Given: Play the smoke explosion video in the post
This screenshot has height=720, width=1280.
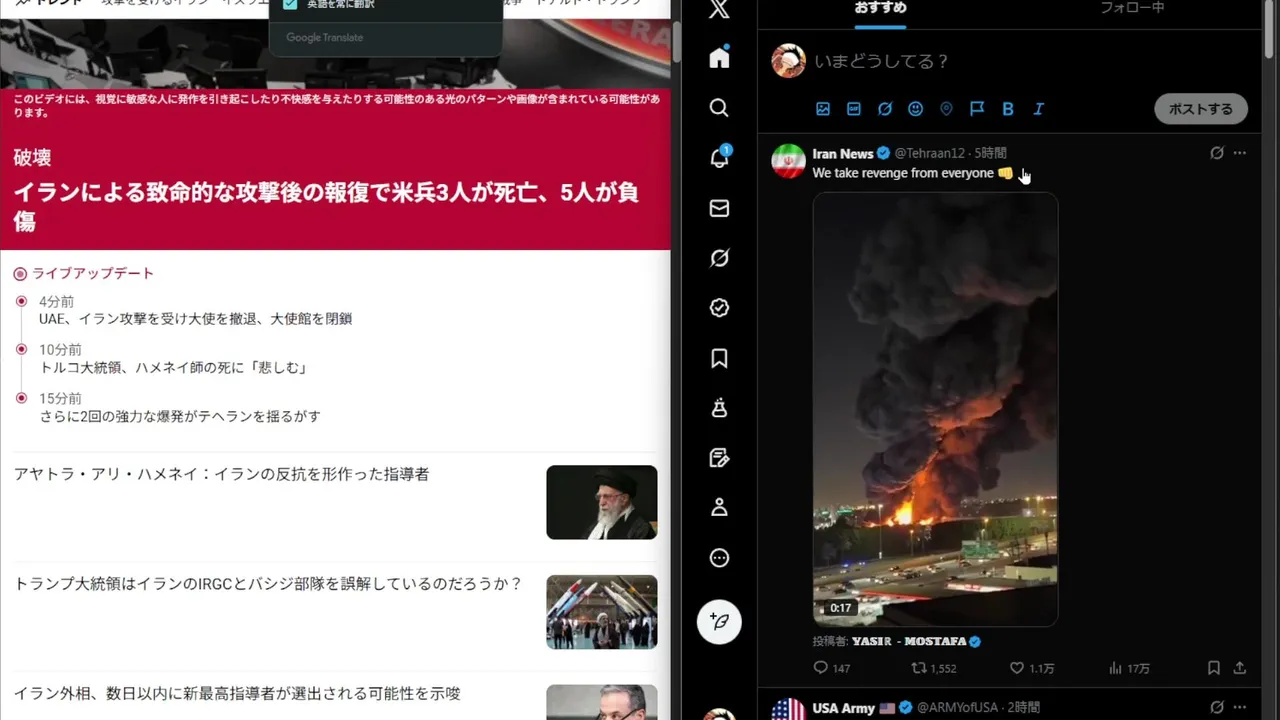Looking at the screenshot, I should pos(935,409).
